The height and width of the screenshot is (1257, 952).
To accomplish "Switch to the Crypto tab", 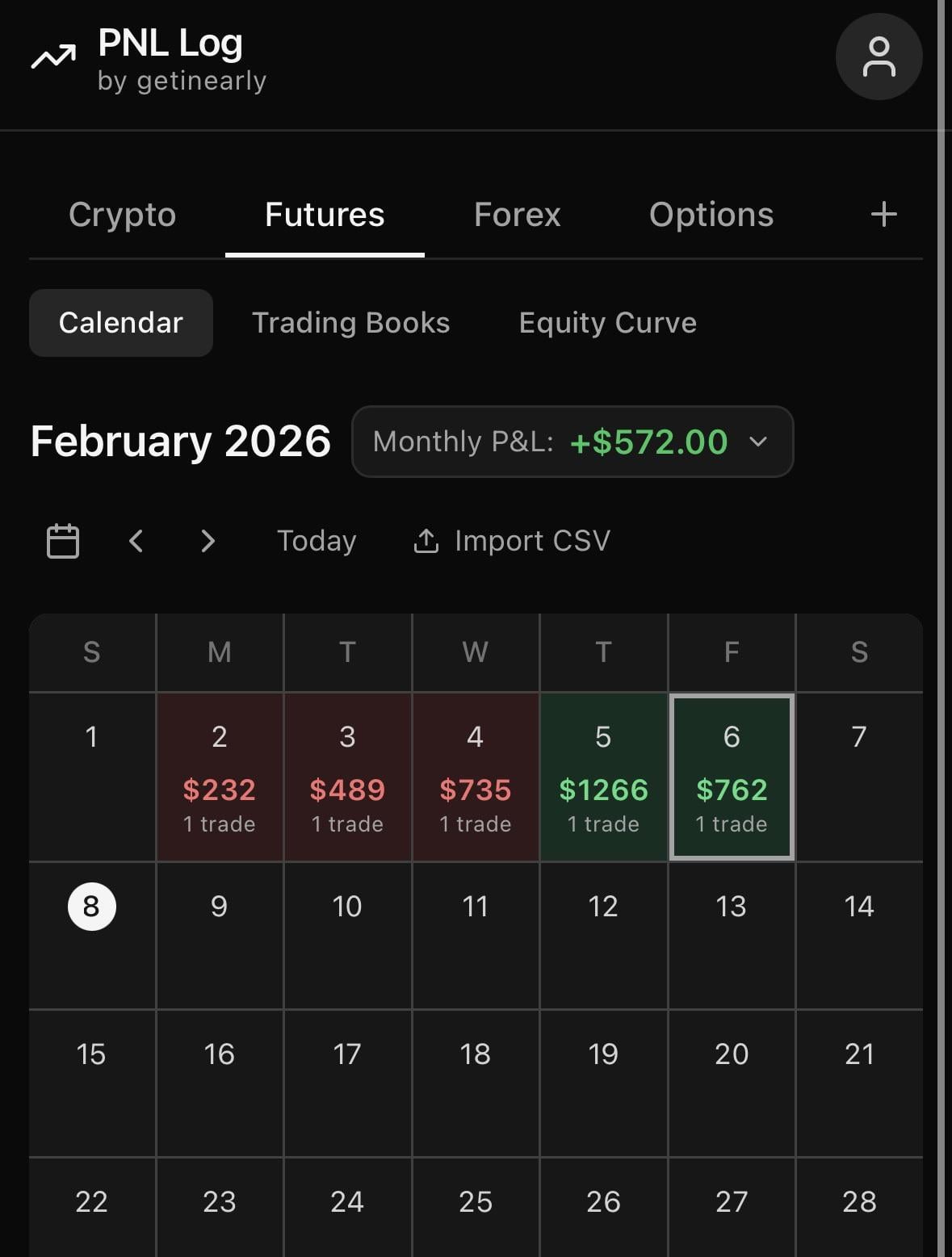I will click(122, 215).
